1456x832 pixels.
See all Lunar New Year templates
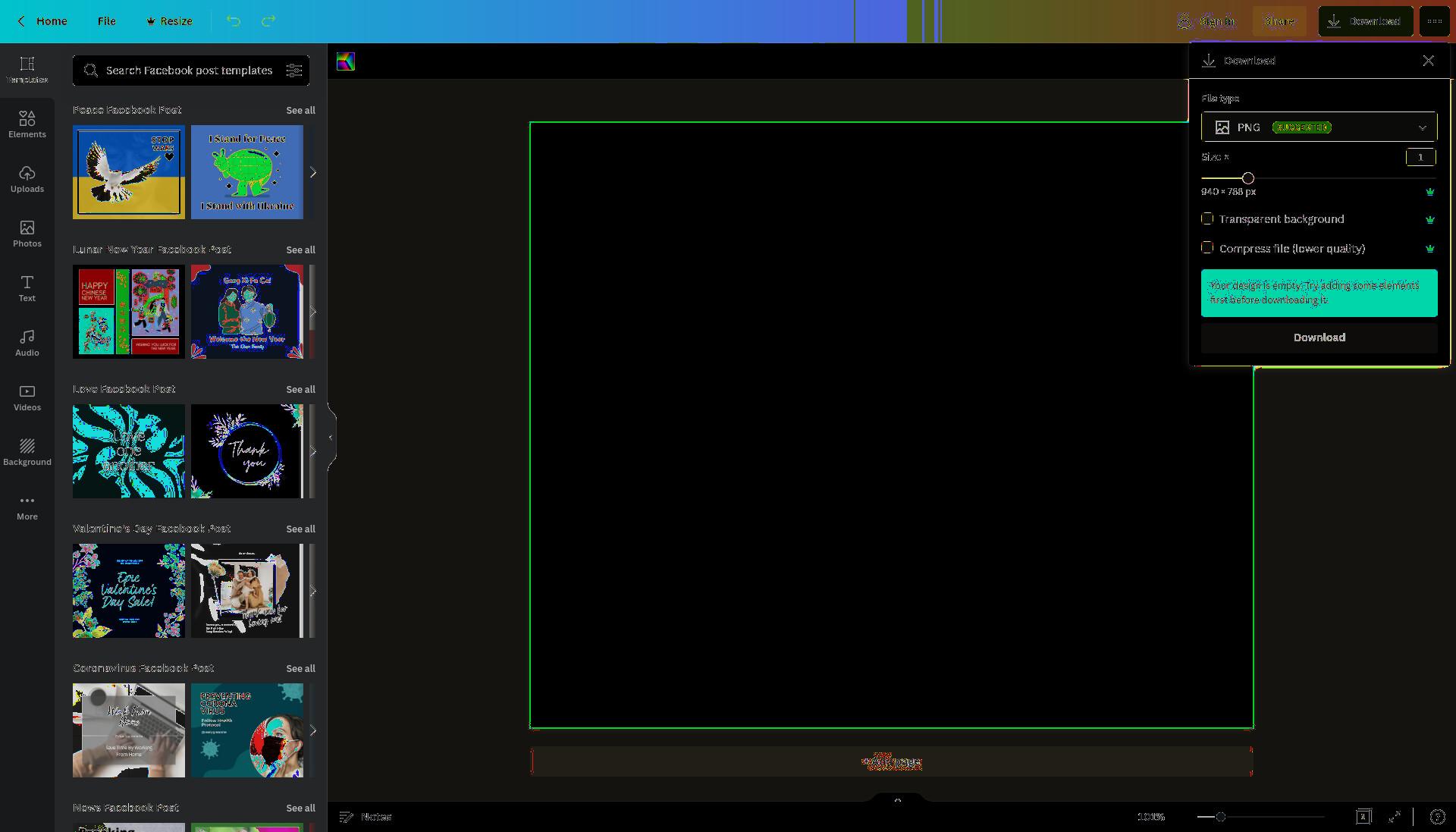point(300,250)
